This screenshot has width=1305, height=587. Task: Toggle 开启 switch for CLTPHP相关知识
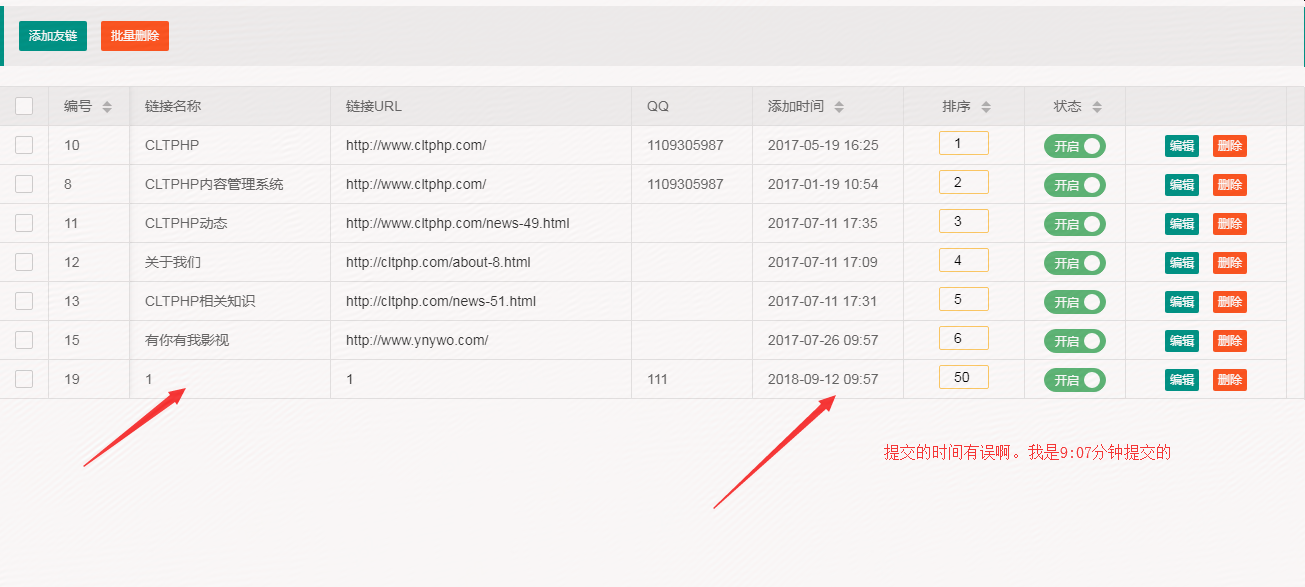pos(1075,302)
